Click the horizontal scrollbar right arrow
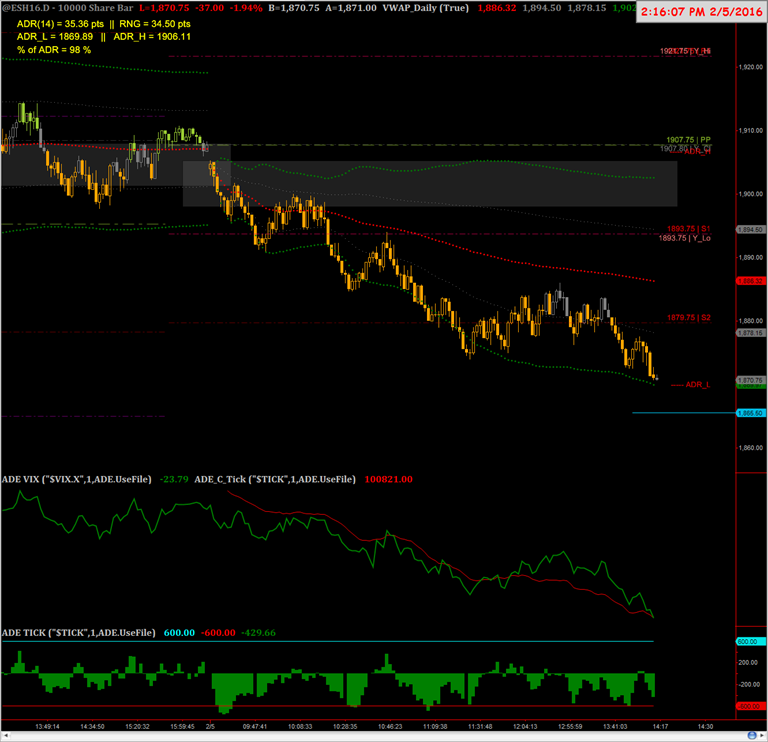 point(762,736)
